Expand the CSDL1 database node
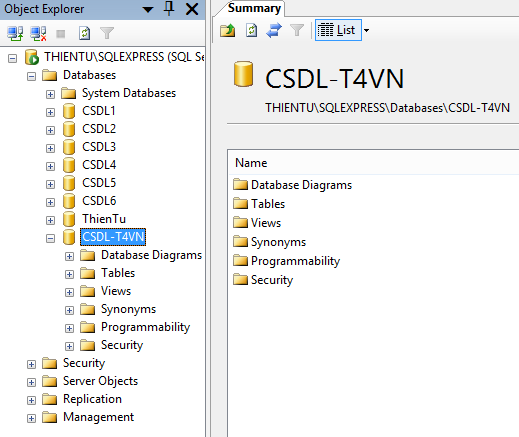Image resolution: width=519 pixels, height=437 pixels. tap(50, 113)
